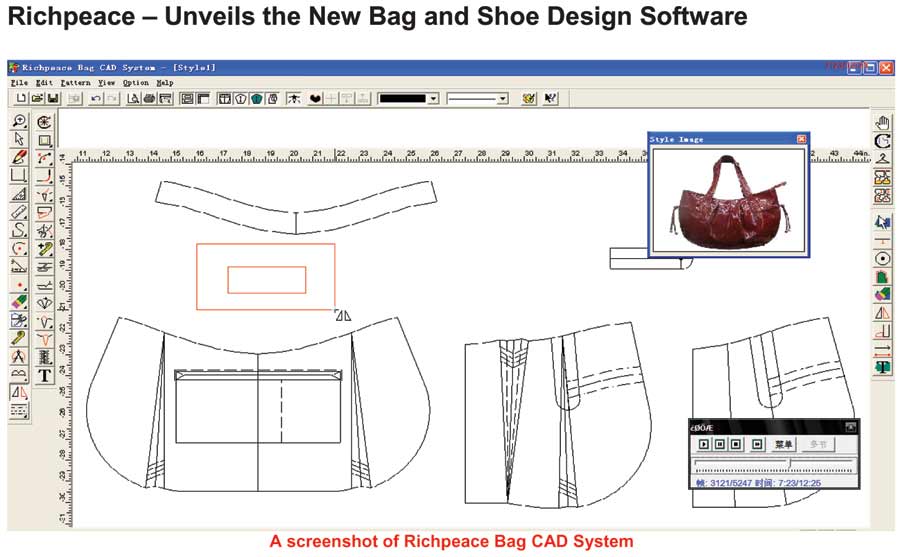The image size is (900, 557).
Task: Open the Option menu
Action: (x=135, y=83)
